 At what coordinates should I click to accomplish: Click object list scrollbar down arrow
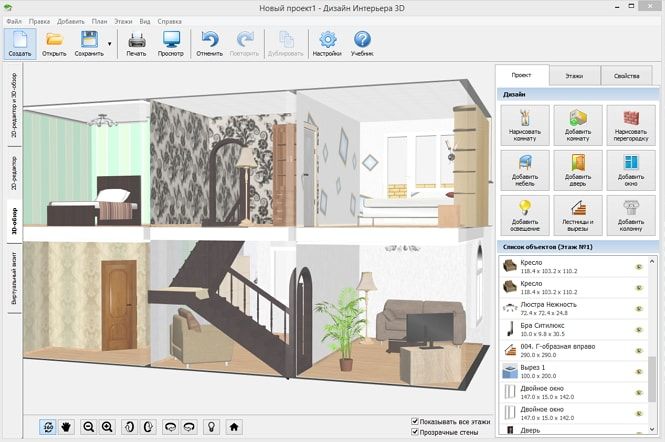pos(653,429)
